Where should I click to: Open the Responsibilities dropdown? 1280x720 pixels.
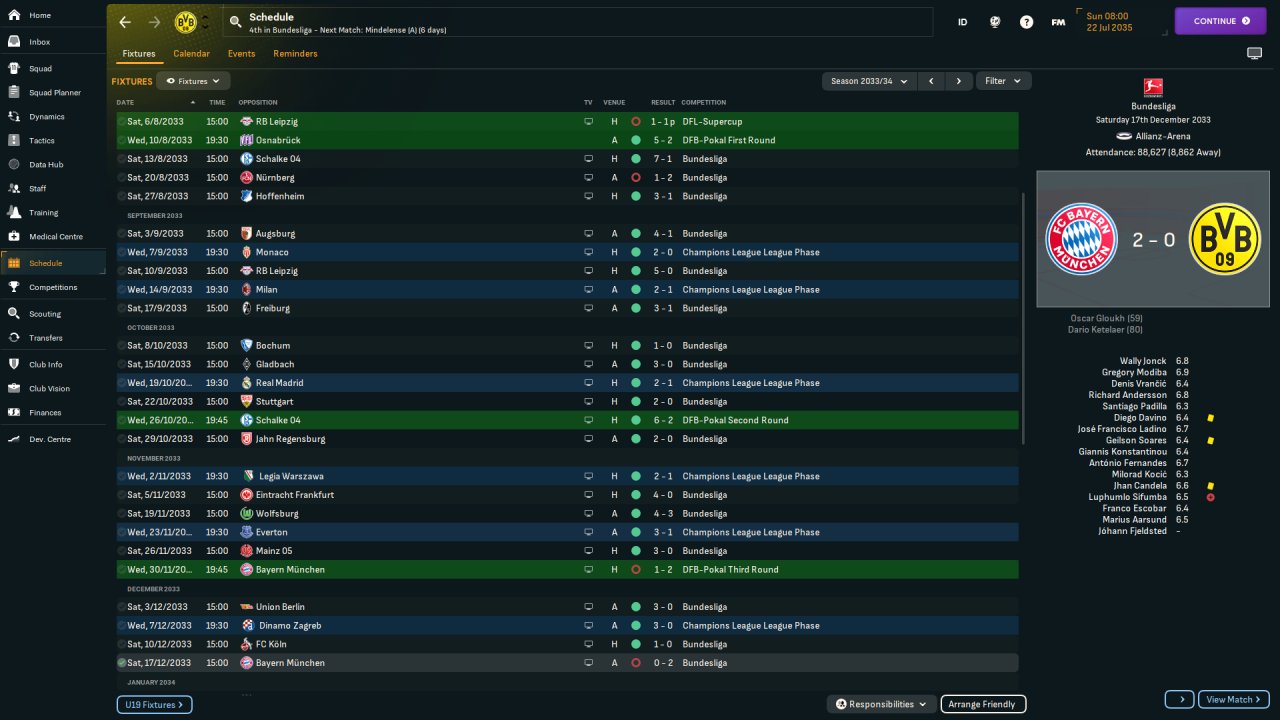pos(881,704)
